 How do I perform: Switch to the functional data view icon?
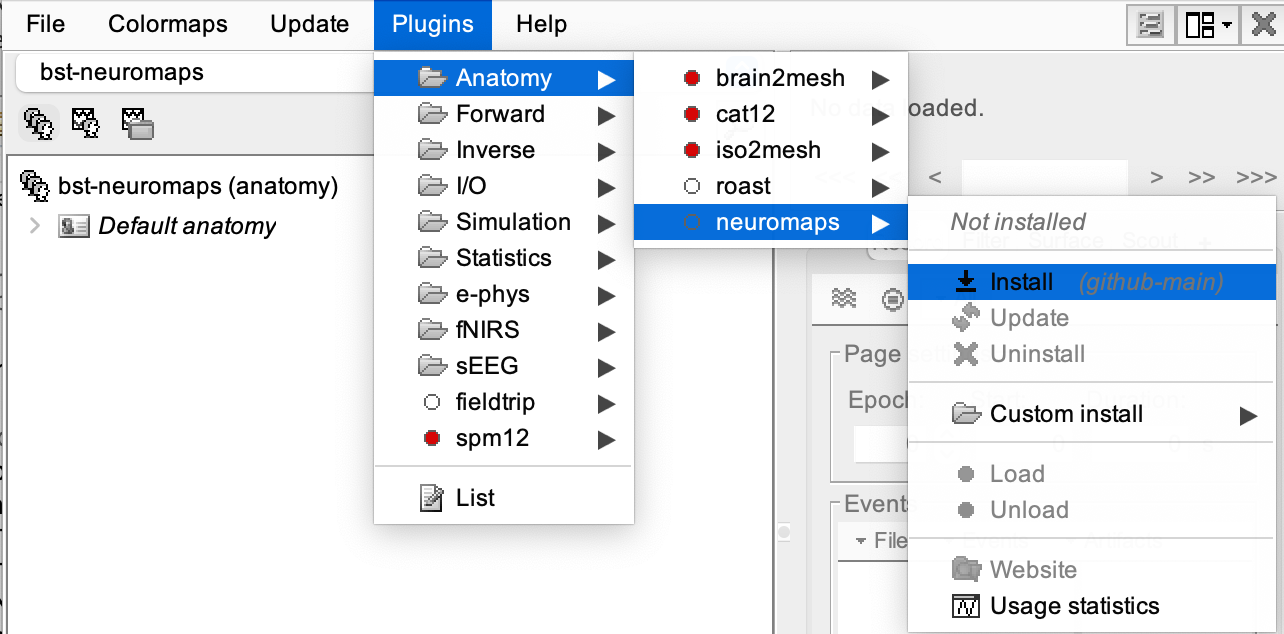click(x=87, y=123)
